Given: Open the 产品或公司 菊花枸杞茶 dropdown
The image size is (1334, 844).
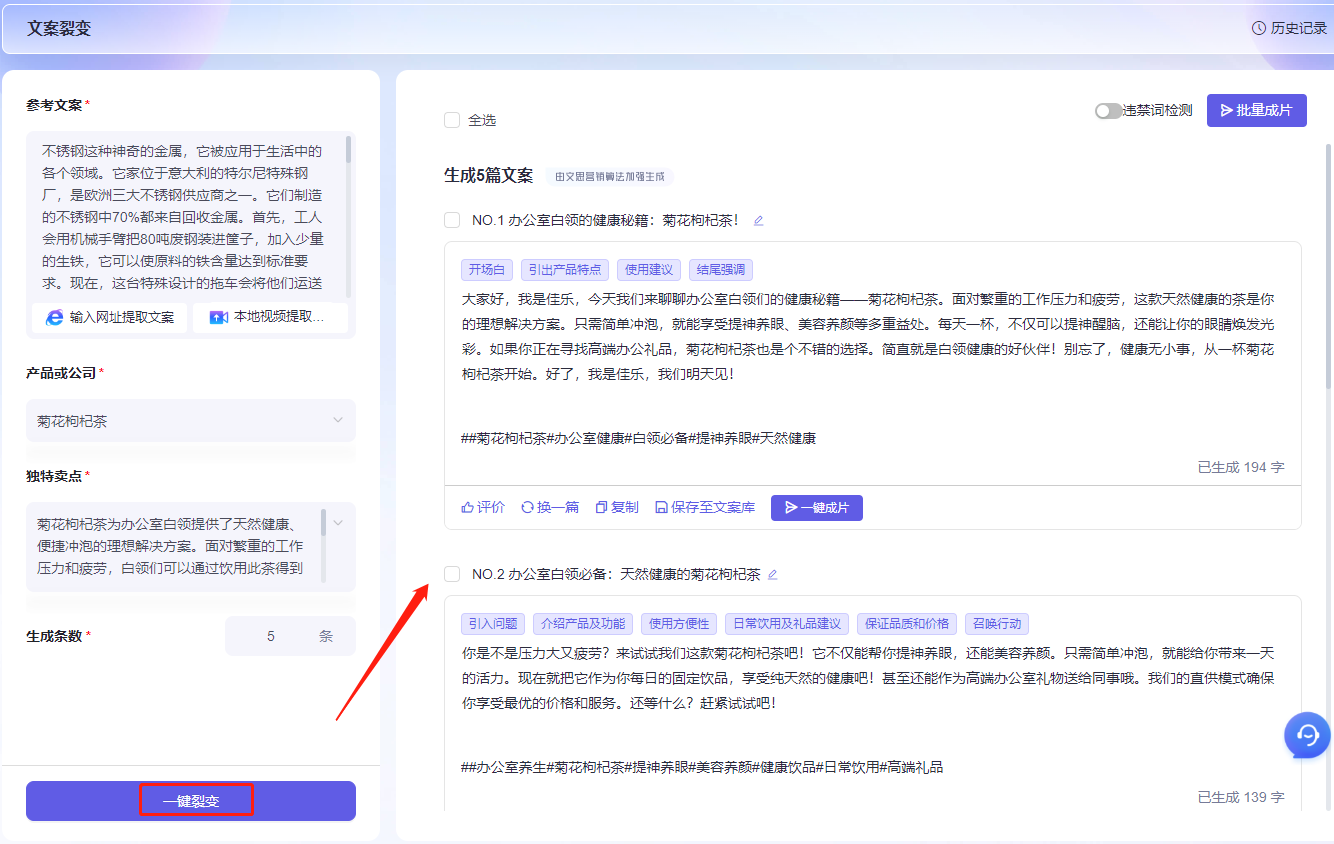Looking at the screenshot, I should 191,421.
